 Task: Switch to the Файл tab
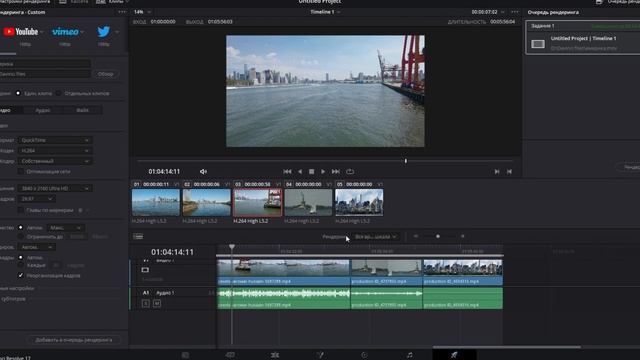[82, 110]
